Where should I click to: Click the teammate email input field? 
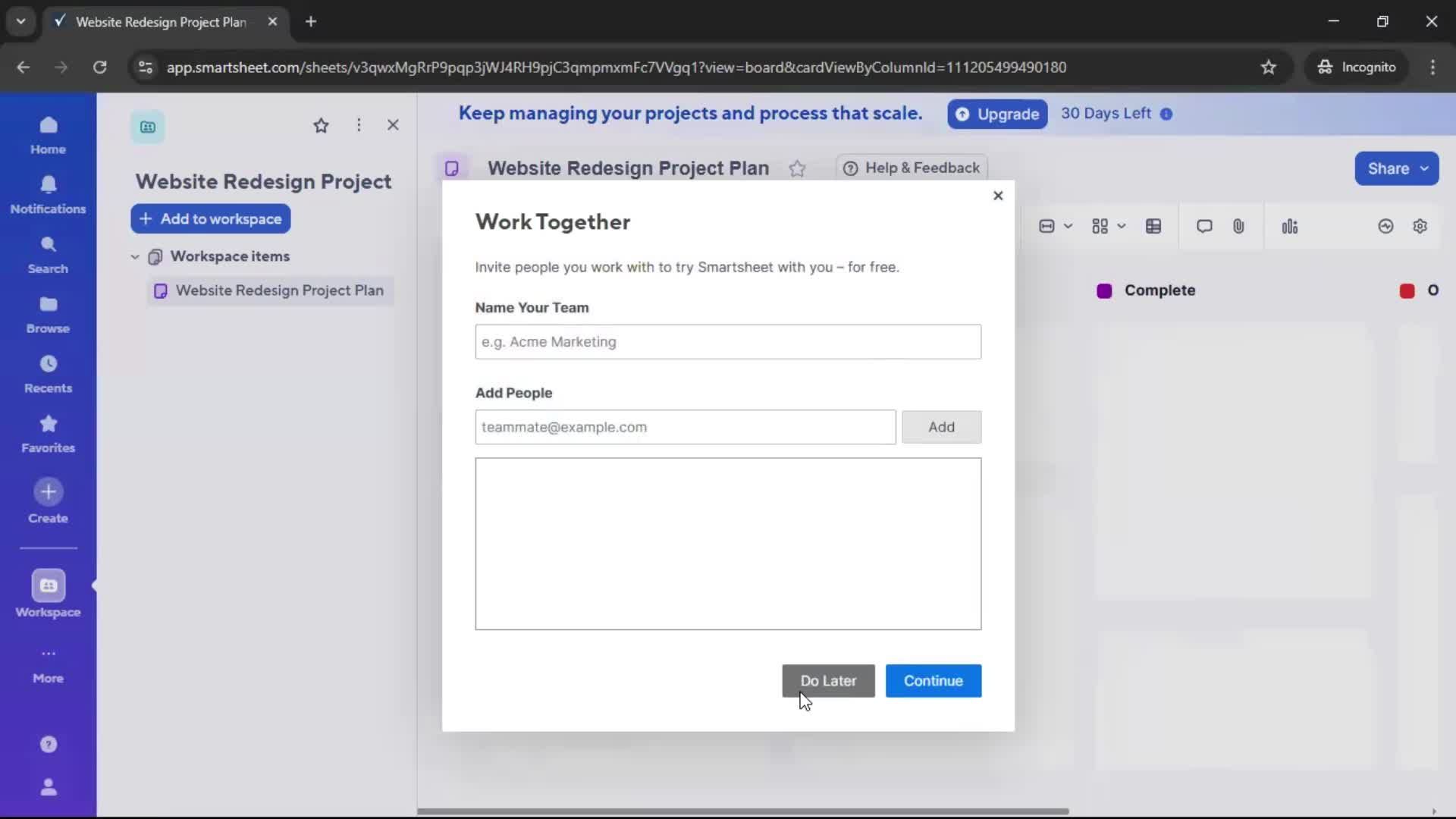pos(684,427)
